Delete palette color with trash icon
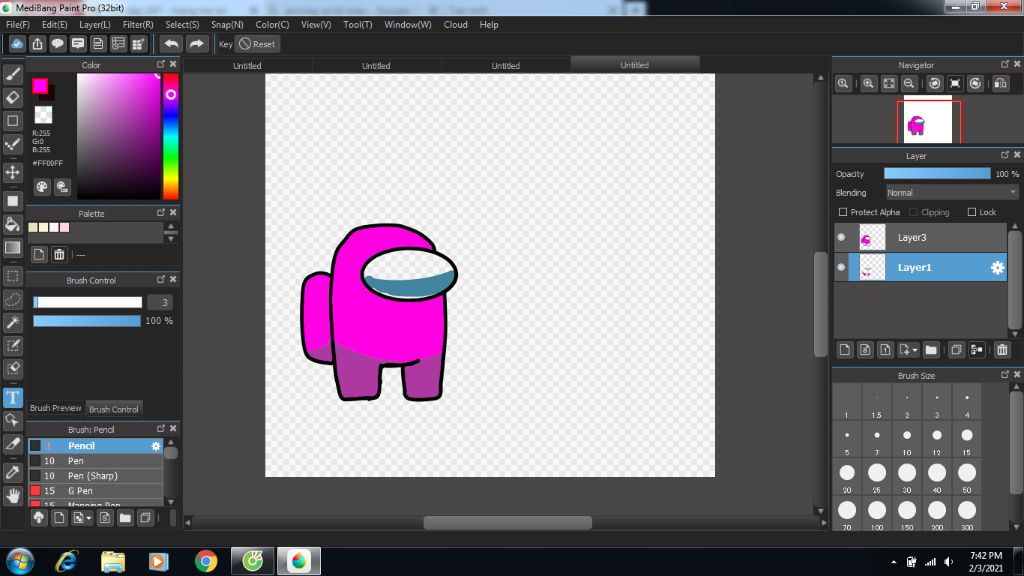 click(x=59, y=255)
